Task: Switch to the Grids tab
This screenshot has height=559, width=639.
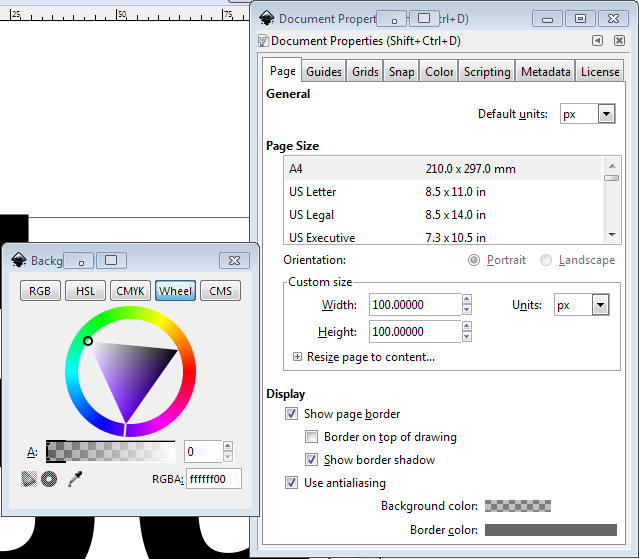Action: [365, 72]
